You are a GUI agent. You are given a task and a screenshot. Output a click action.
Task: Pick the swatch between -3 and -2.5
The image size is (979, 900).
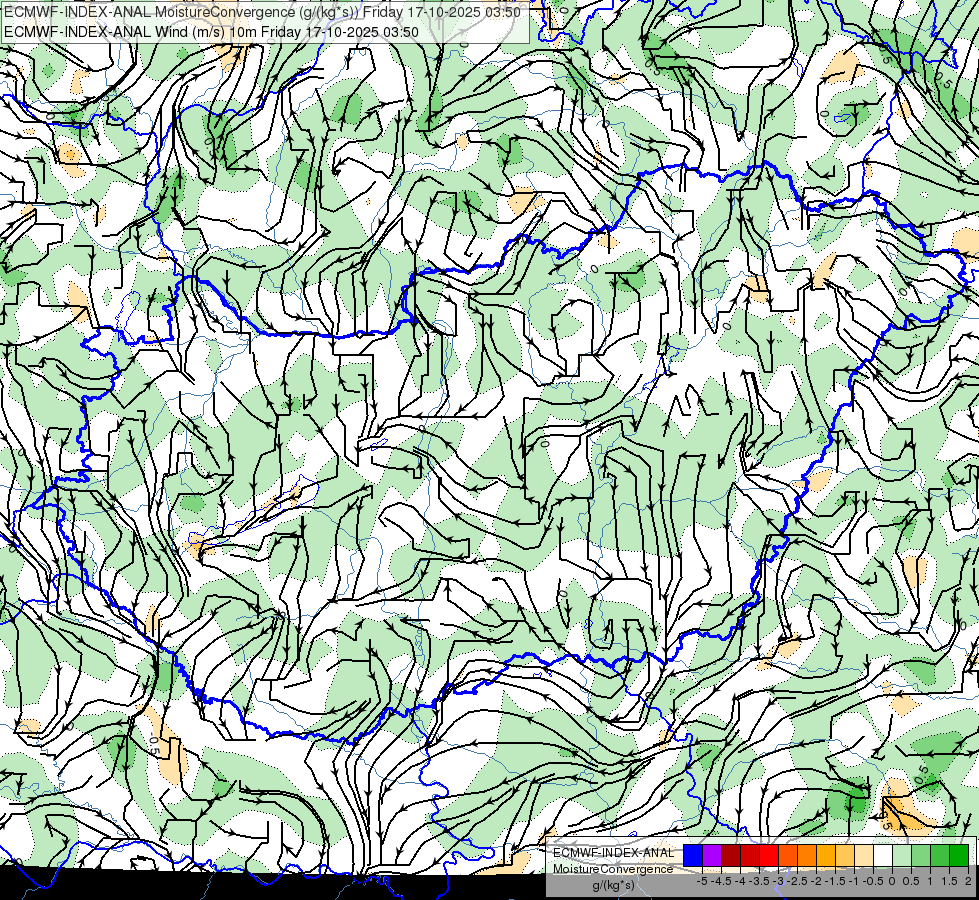[x=787, y=855]
